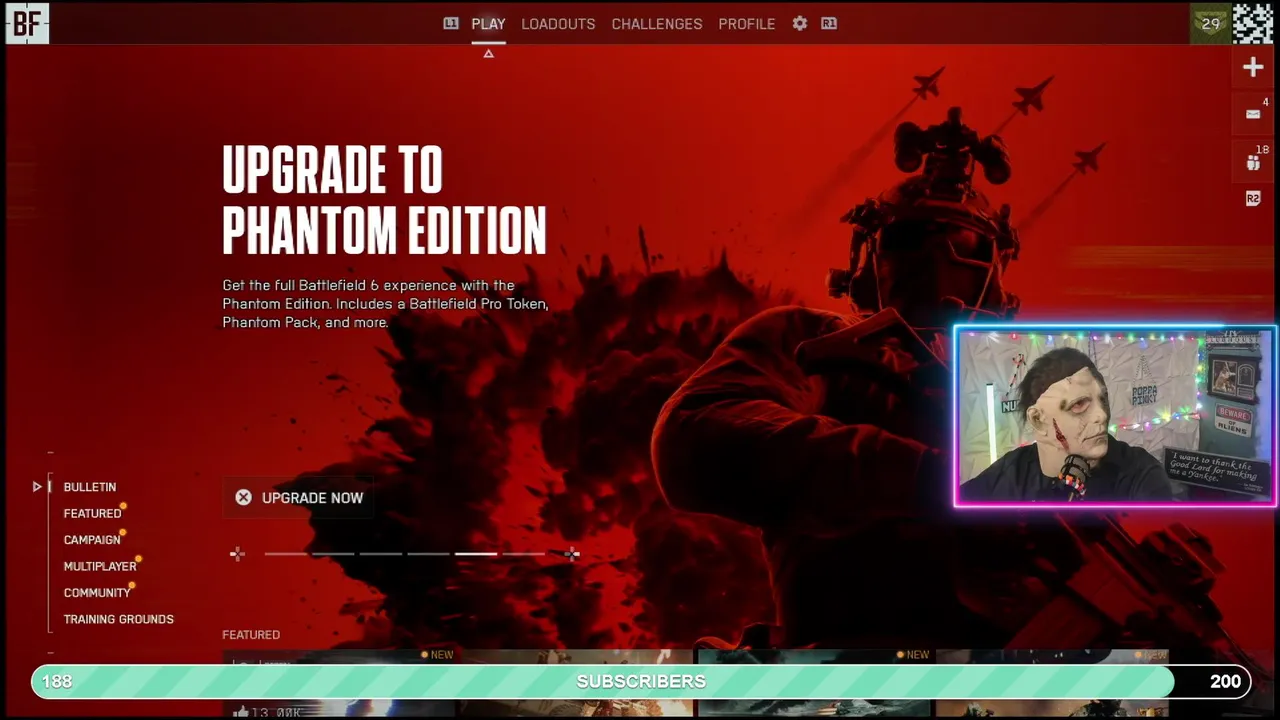Open the friends list showing 18

click(x=1253, y=160)
